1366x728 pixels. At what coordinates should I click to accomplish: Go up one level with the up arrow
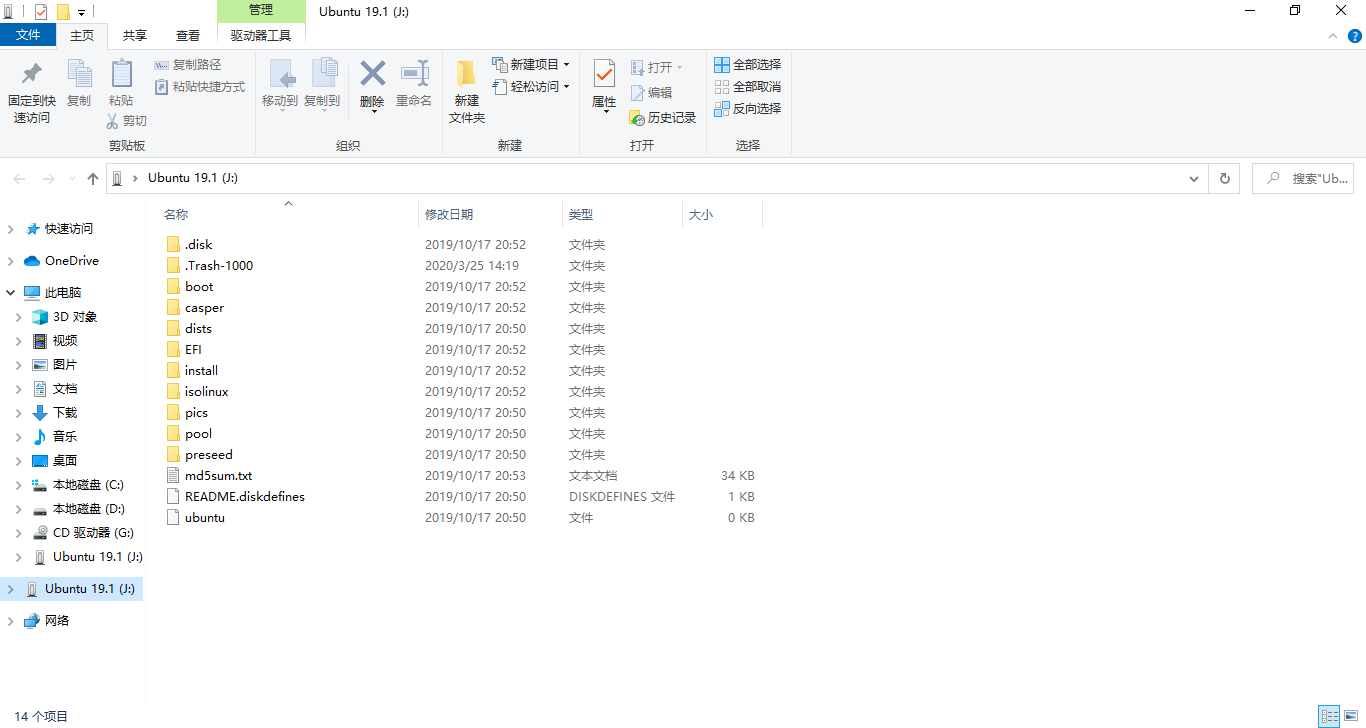coord(93,179)
